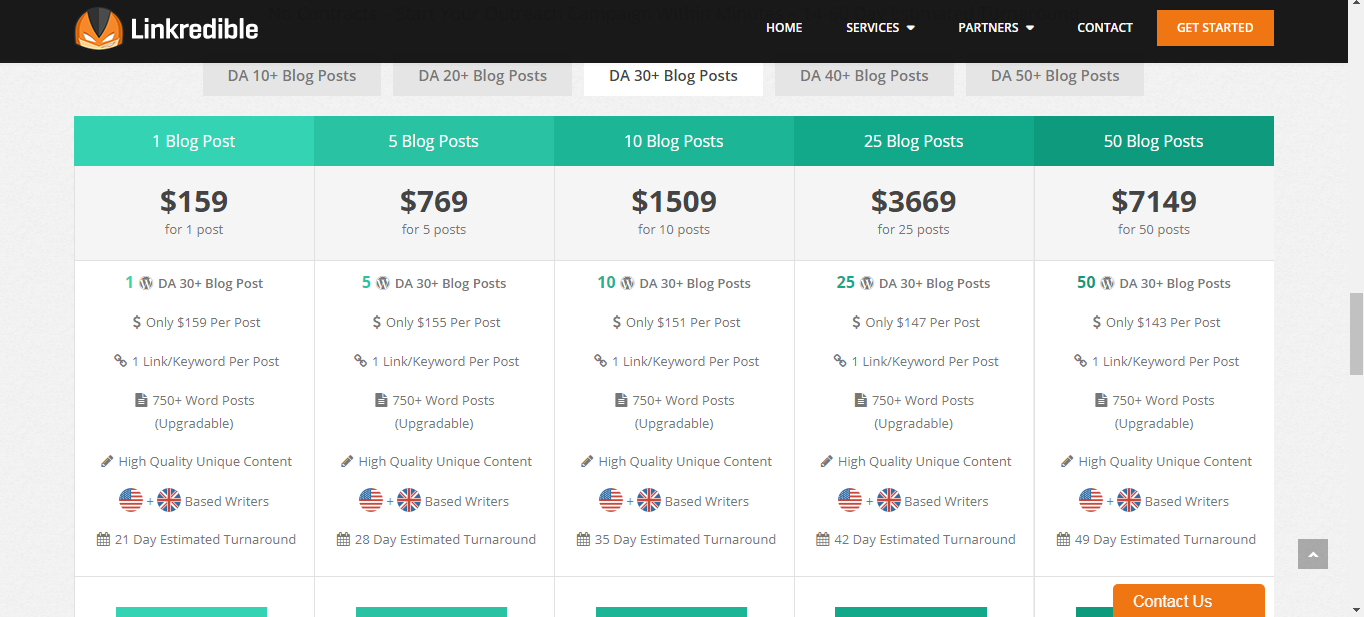Image resolution: width=1364 pixels, height=617 pixels.
Task: Click dollar icon next to Only $151 Per Post
Action: coord(616,322)
